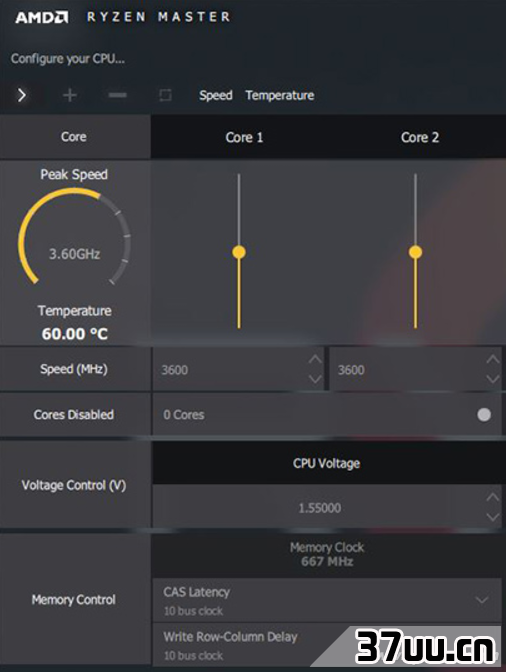Viewport: 506px width, 672px height.
Task: Click the minus icon in toolbar
Action: click(117, 95)
